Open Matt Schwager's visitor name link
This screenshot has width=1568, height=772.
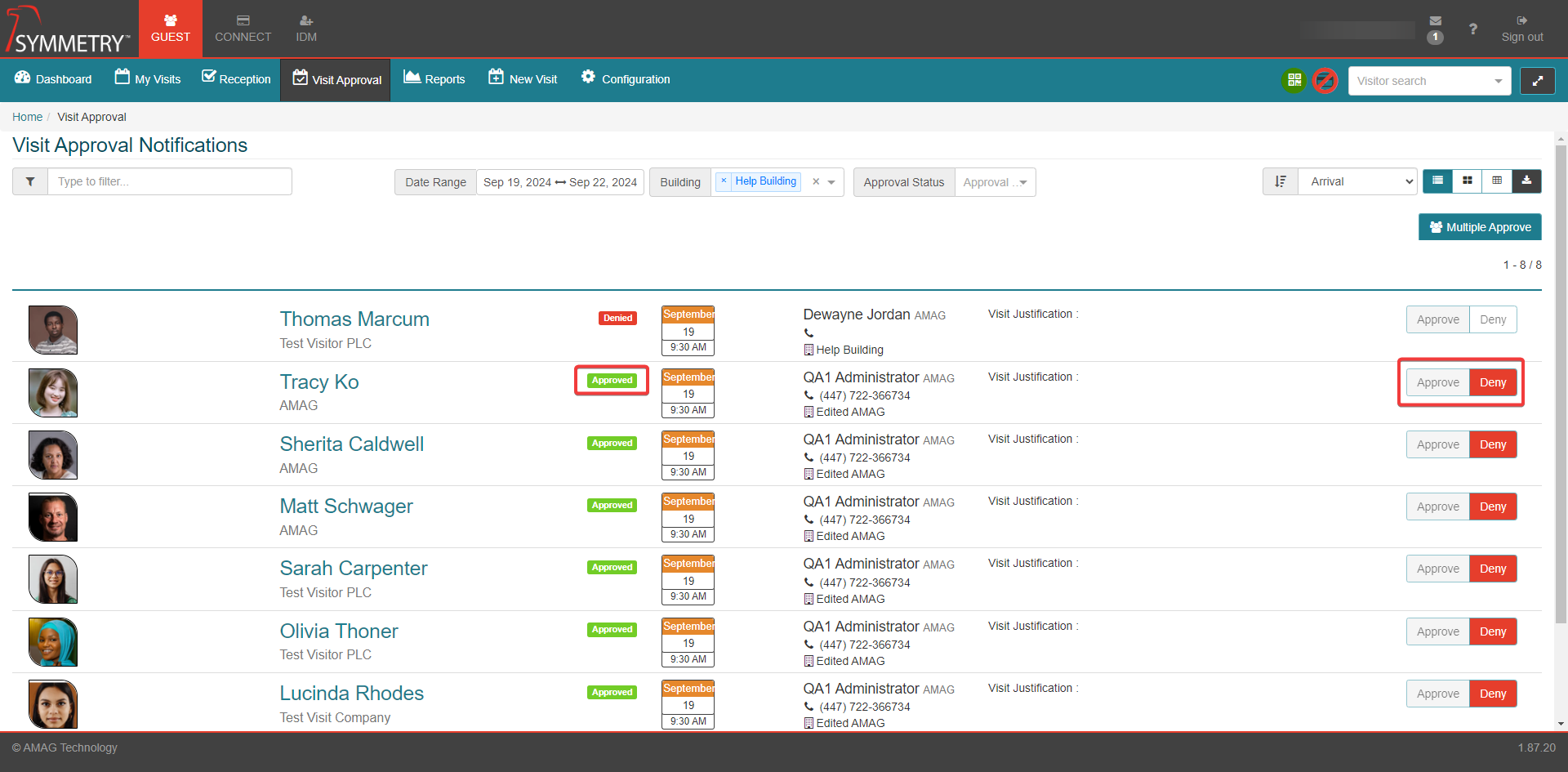(x=346, y=506)
